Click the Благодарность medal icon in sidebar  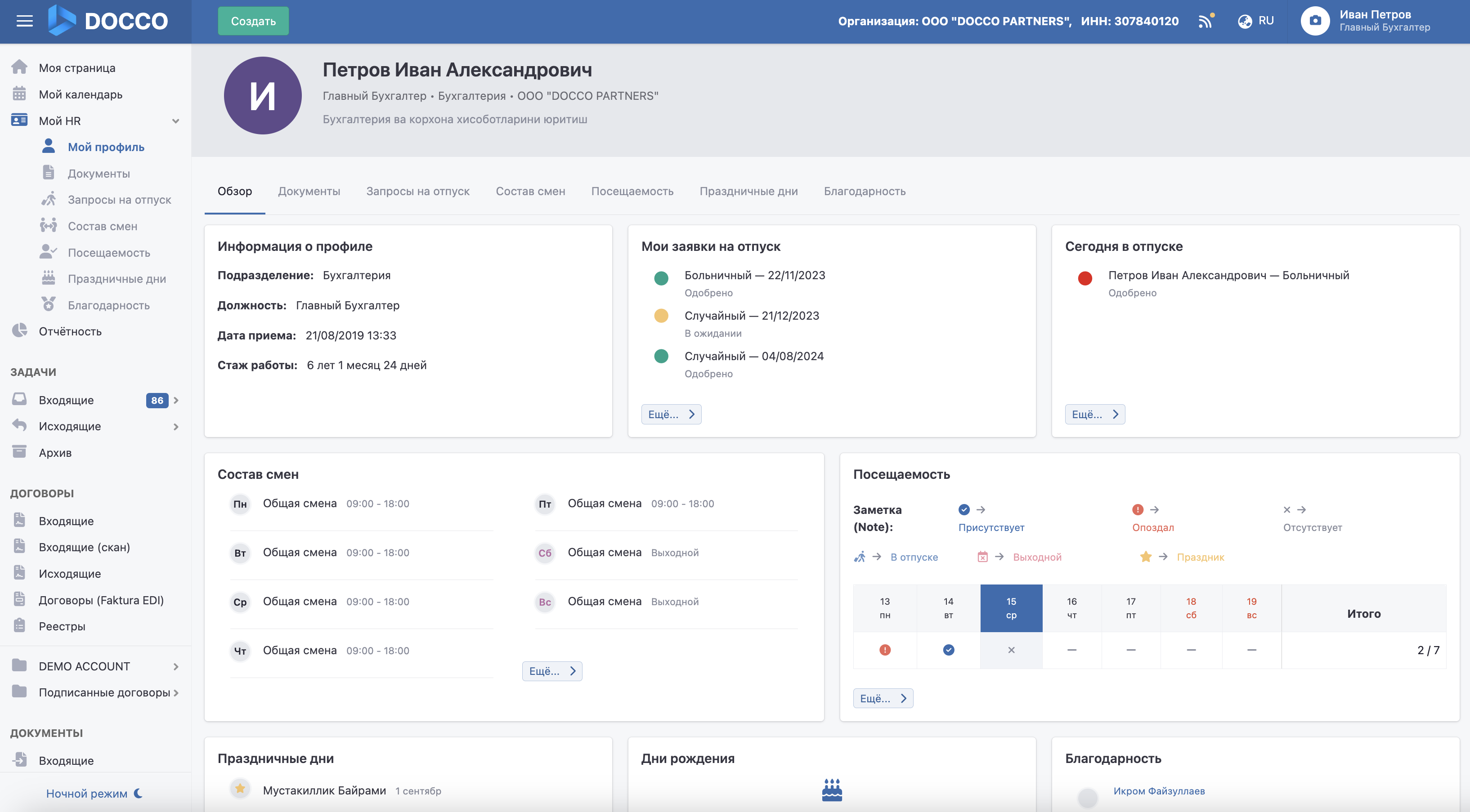tap(49, 304)
